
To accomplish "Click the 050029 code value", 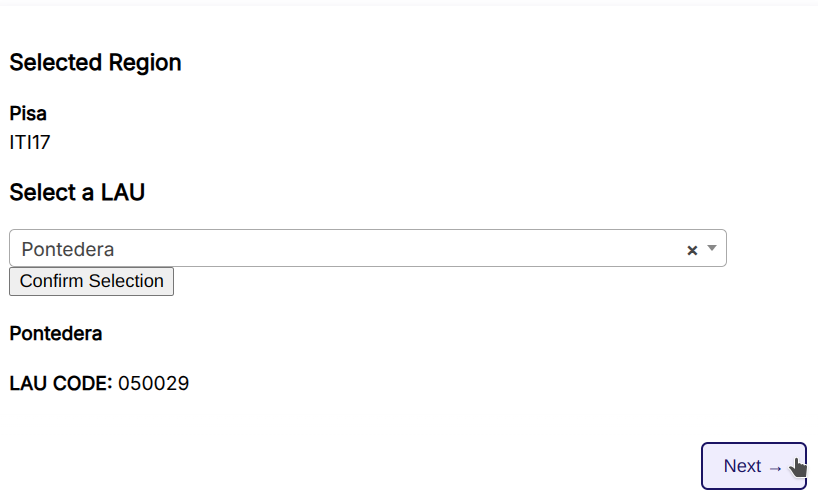I will click(x=153, y=383).
